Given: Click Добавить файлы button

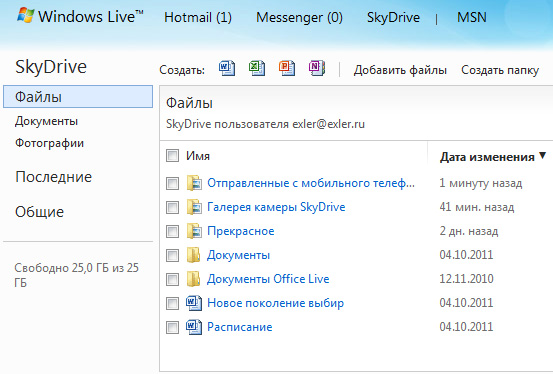Looking at the screenshot, I should coord(400,70).
